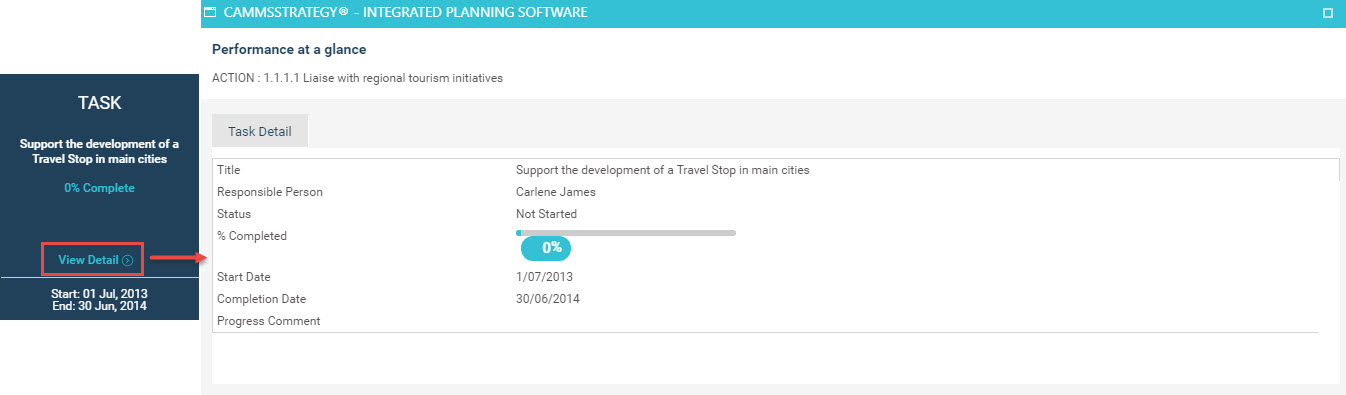The width and height of the screenshot is (1346, 395).
Task: Click the 0% progress bubble
Action: [x=546, y=247]
